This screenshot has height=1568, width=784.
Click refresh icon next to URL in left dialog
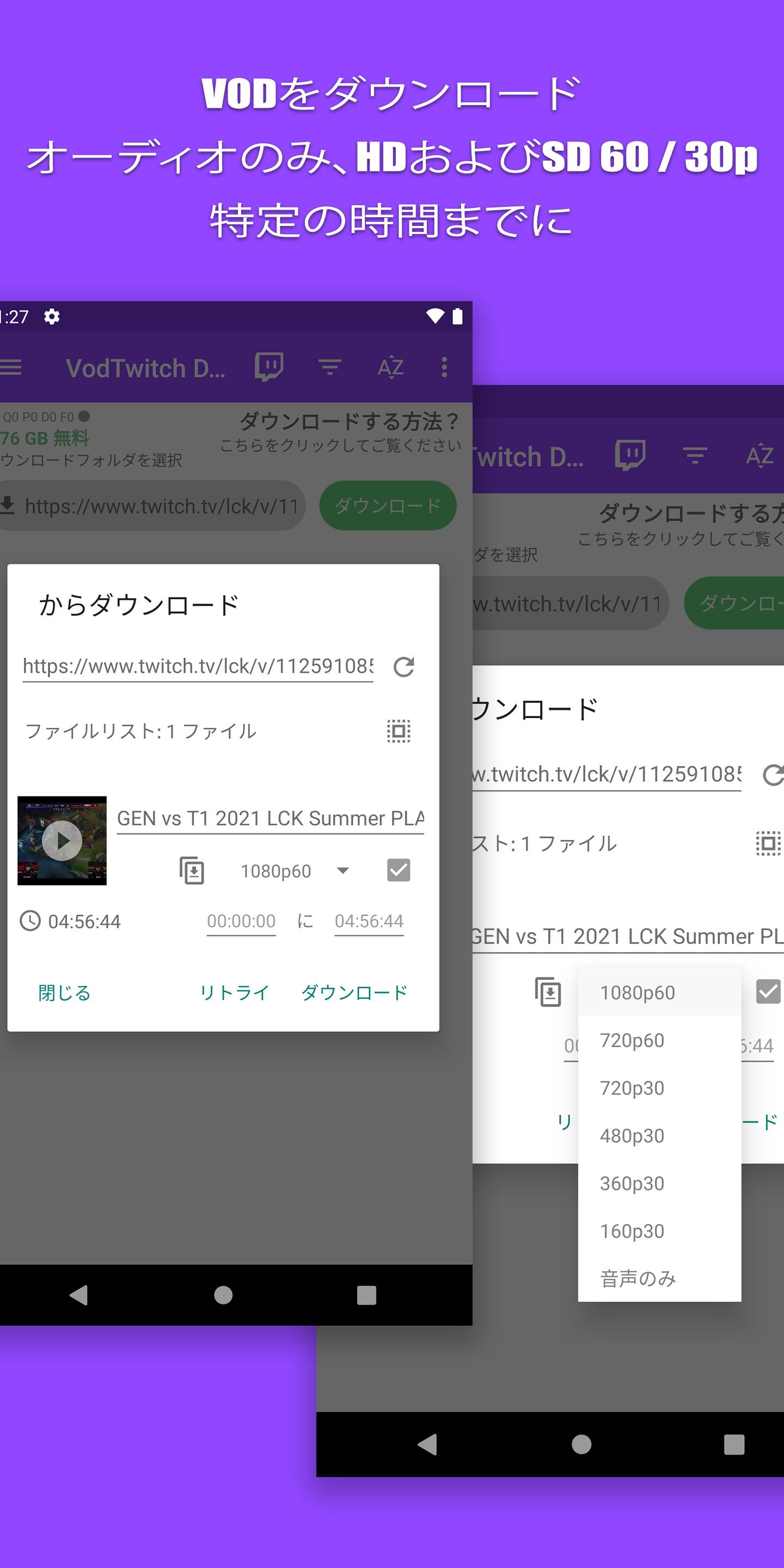[403, 667]
